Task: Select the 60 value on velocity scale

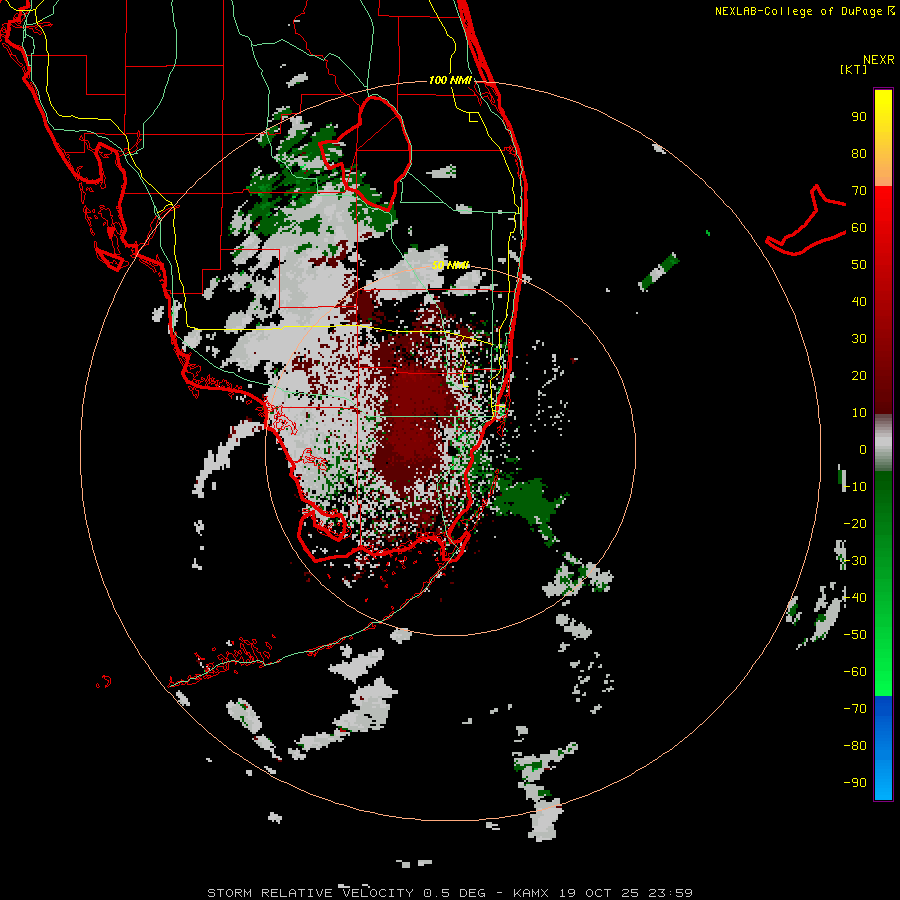Action: (859, 228)
